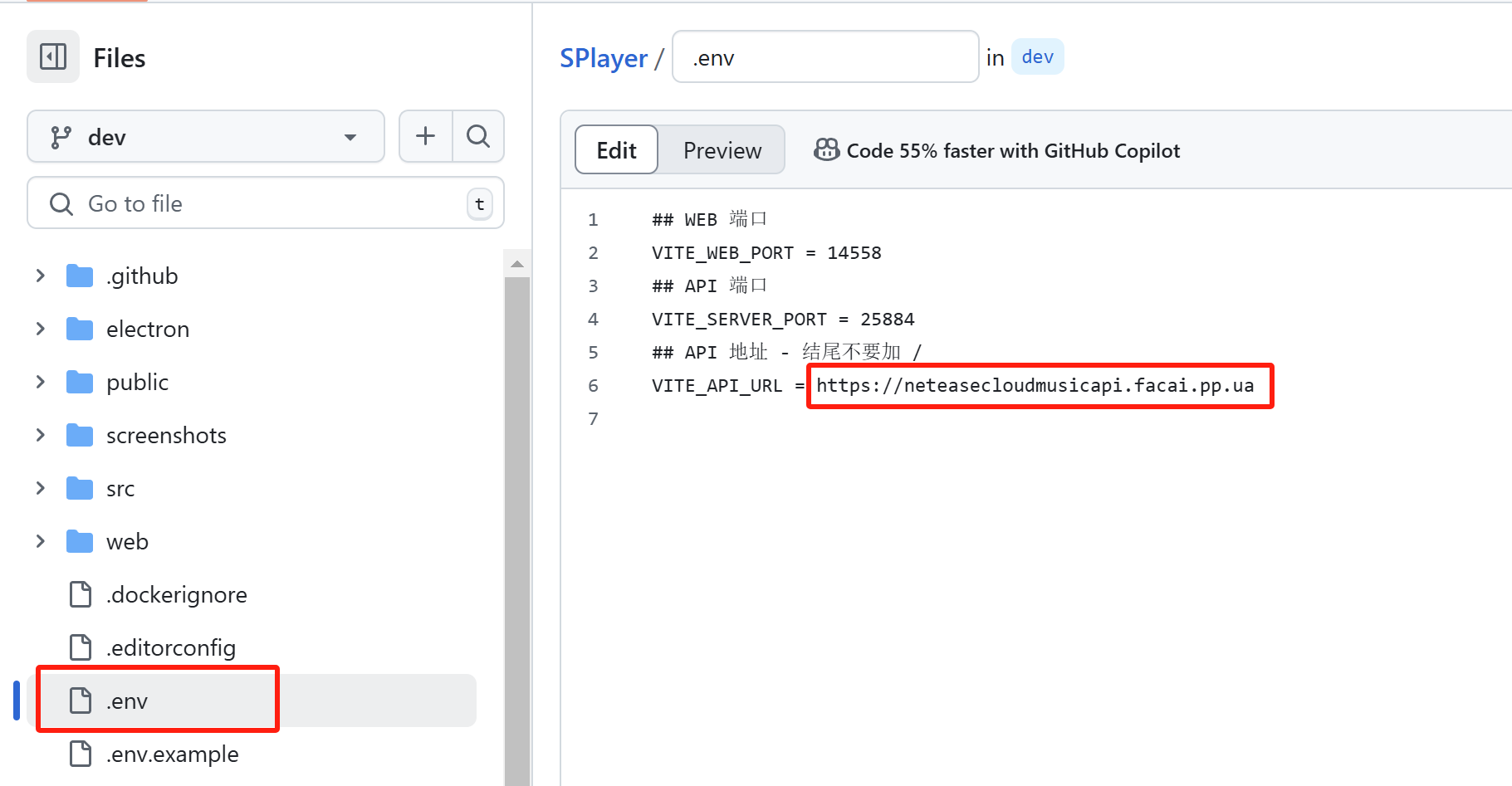Image resolution: width=1512 pixels, height=786 pixels.
Task: Click the search files magnifier button
Action: (x=478, y=136)
